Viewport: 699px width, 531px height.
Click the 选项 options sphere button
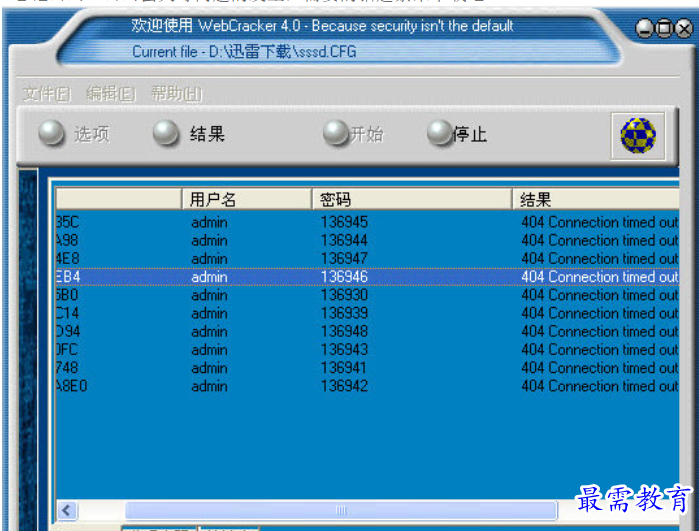[51, 133]
